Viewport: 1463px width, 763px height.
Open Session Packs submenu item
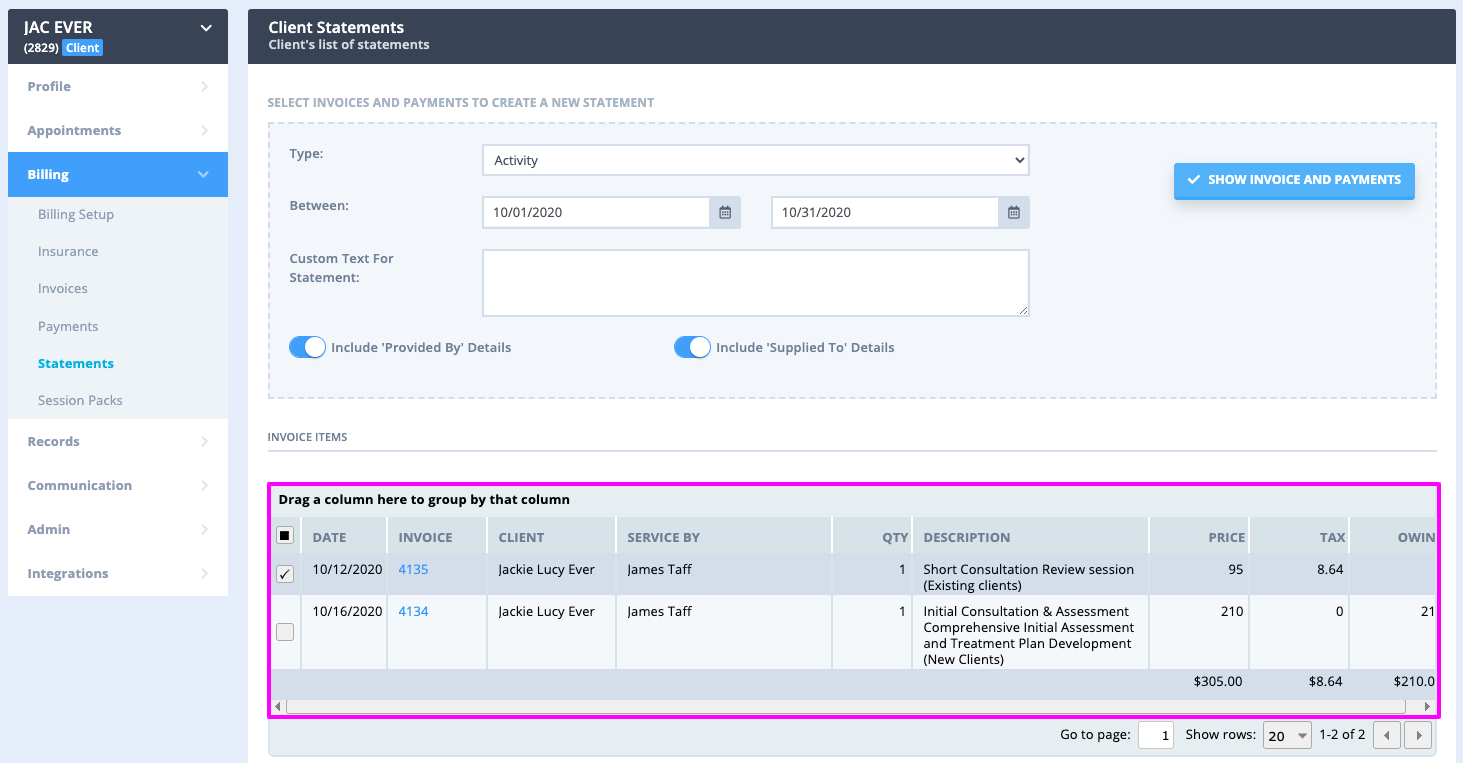pos(80,400)
